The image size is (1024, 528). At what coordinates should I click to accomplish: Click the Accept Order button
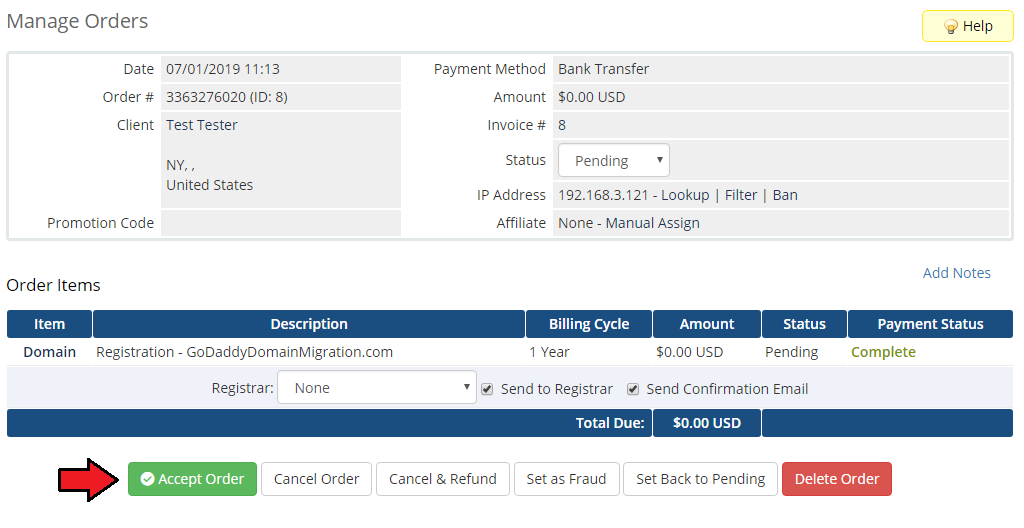coord(192,479)
